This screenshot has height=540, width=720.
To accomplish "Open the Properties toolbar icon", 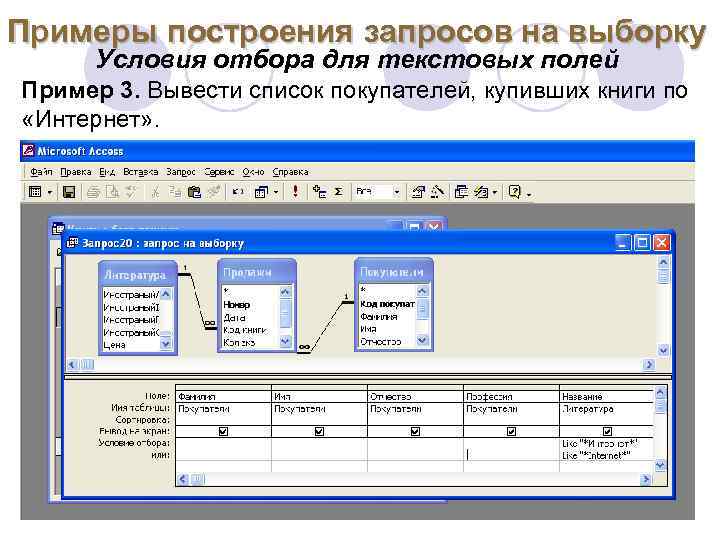I will [x=418, y=191].
